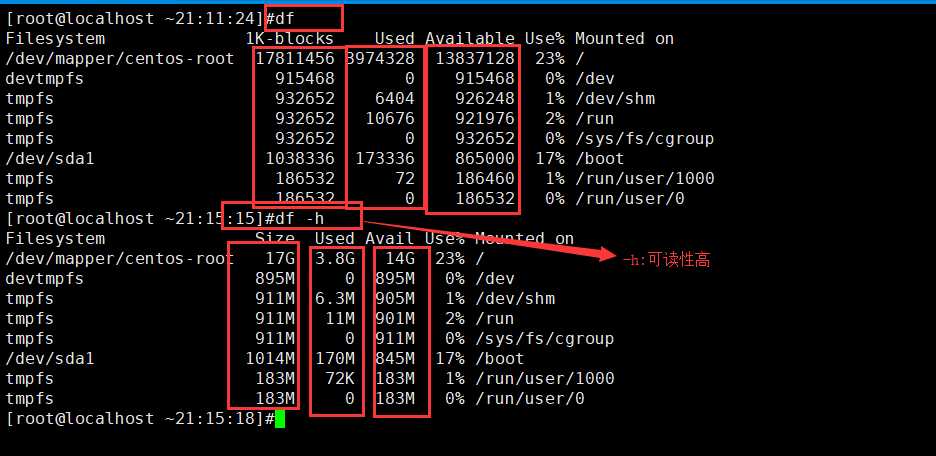Click the used value 173336
The height and width of the screenshot is (456, 936).
click(x=385, y=159)
